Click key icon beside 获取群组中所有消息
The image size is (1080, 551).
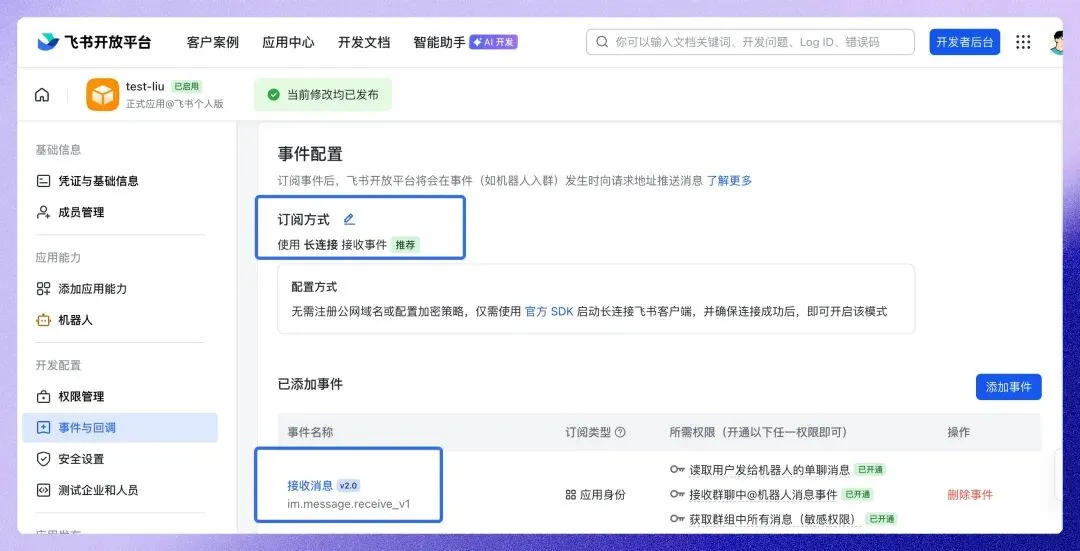677,519
